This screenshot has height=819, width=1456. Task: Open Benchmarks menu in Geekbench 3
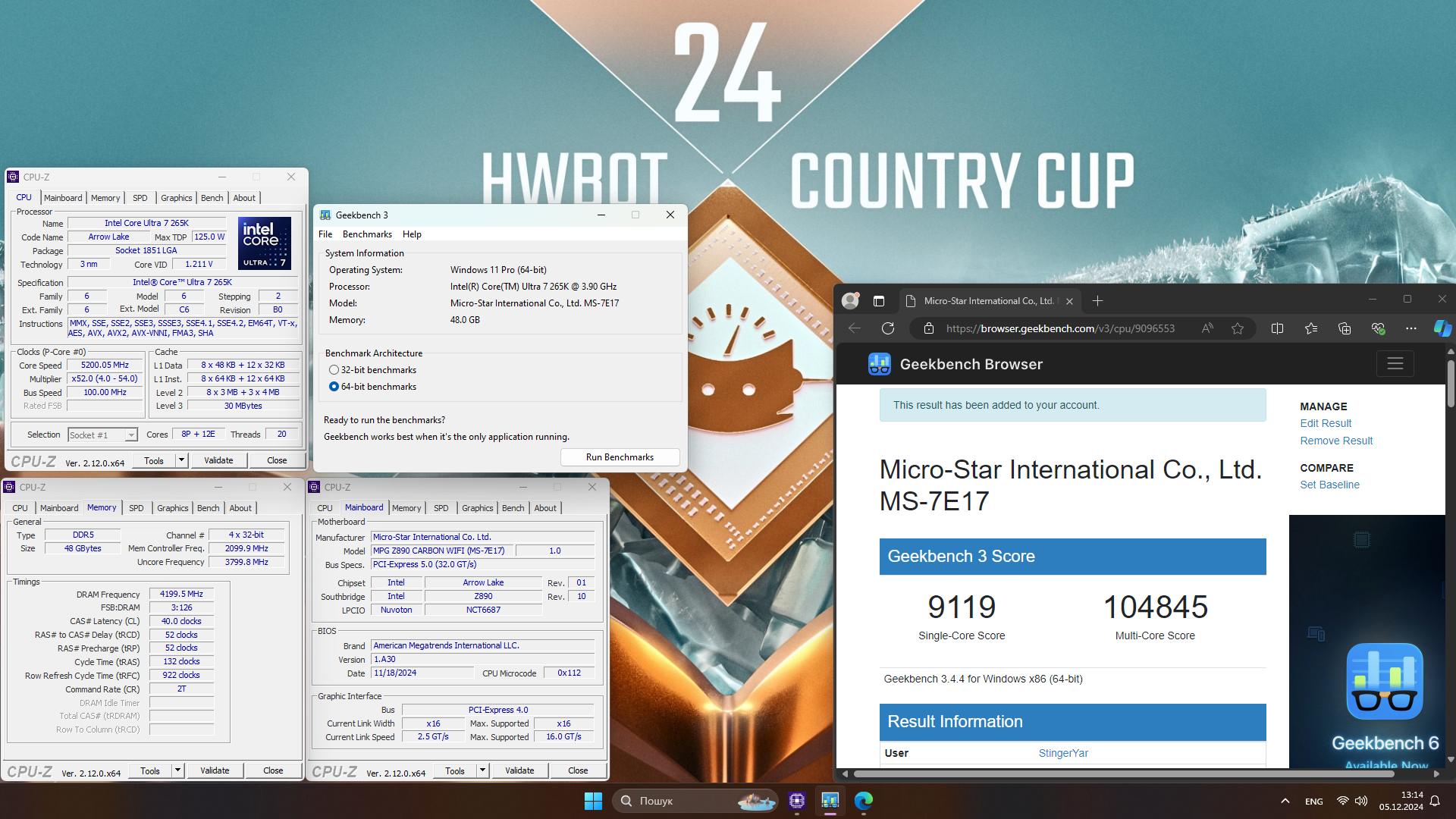pyautogui.click(x=367, y=234)
